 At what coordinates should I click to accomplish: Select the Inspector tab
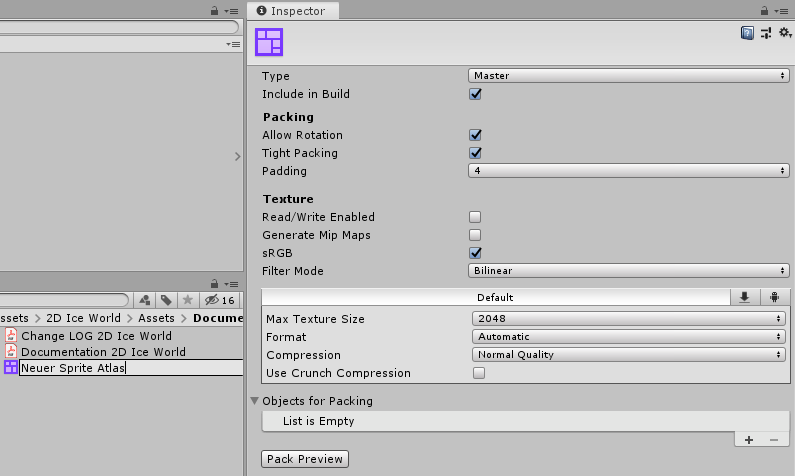[x=293, y=11]
